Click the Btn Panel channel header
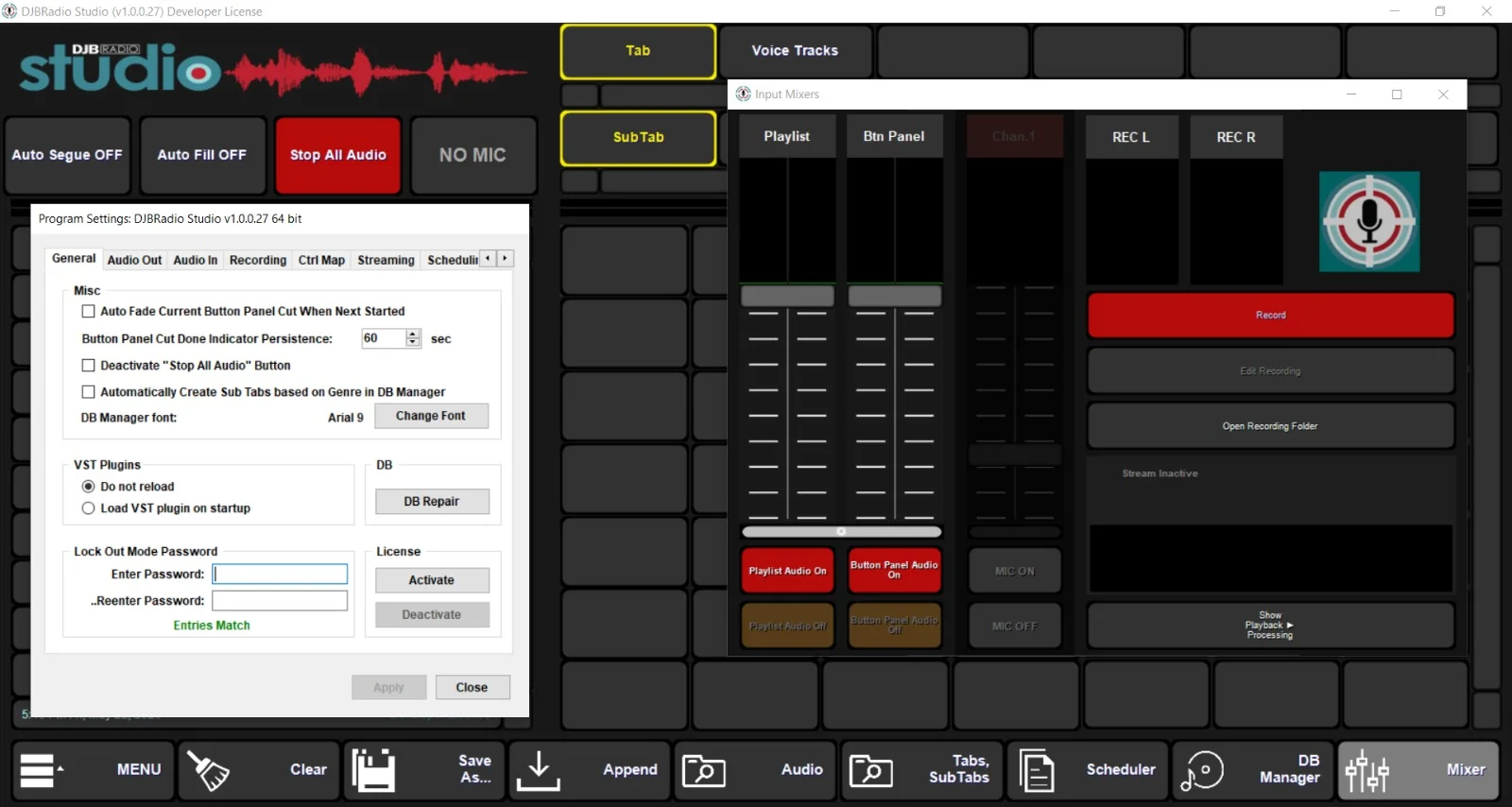 [894, 136]
